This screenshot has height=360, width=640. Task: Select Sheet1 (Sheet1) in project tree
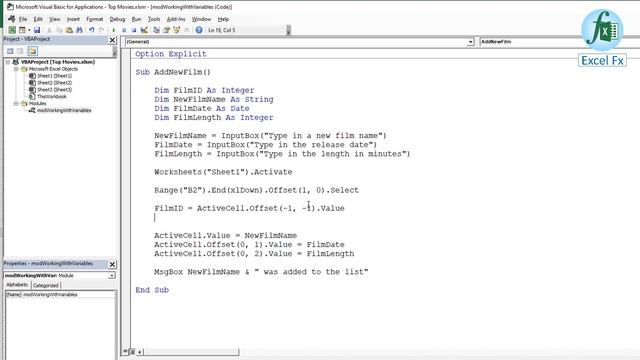click(x=54, y=76)
